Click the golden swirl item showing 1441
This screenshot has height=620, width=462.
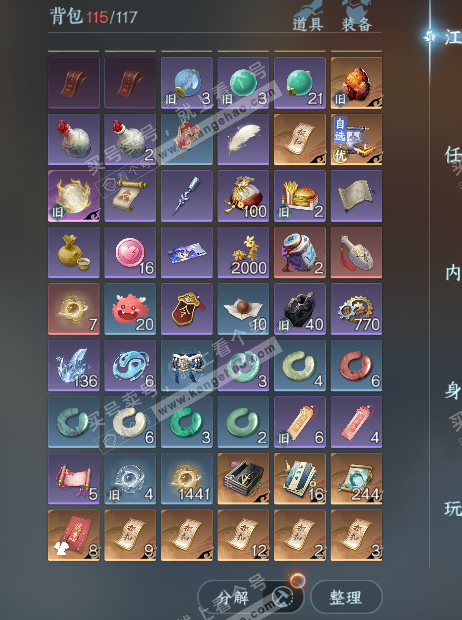click(187, 479)
